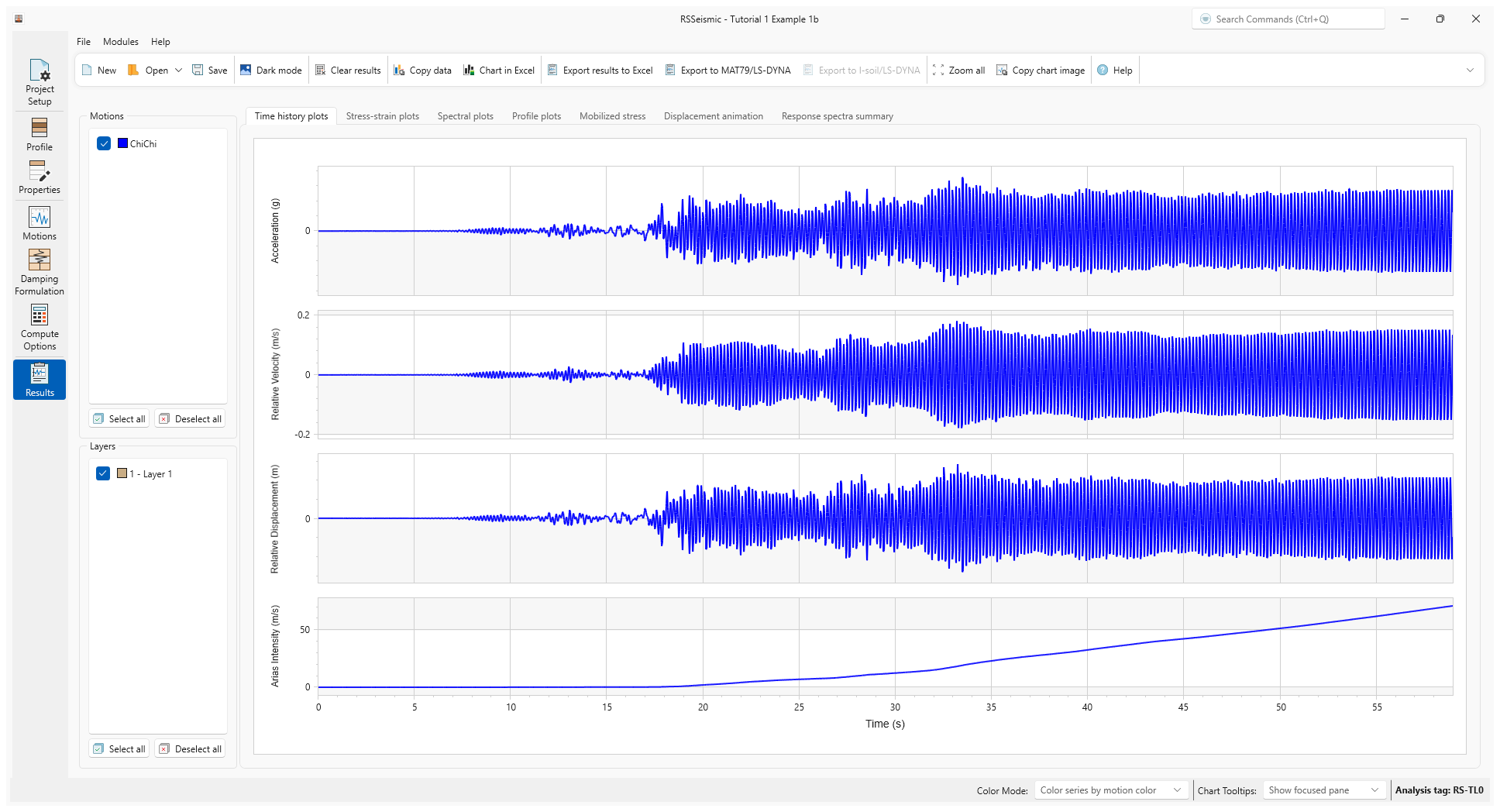1500x812 pixels.
Task: Switch to the Spectral plots tab
Action: 465,116
